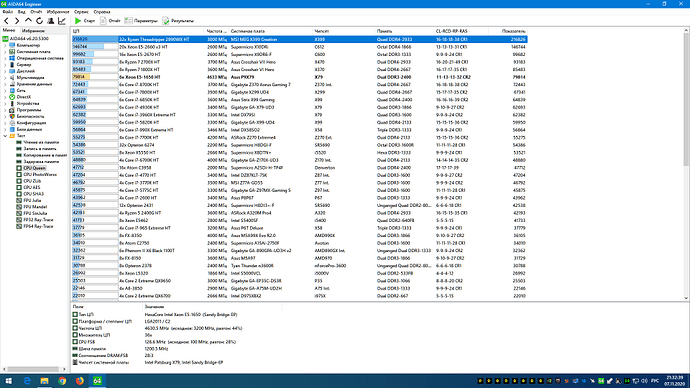This screenshot has height=388, width=690.
Task: Expand the Системная плата tree node
Action: [5, 51]
